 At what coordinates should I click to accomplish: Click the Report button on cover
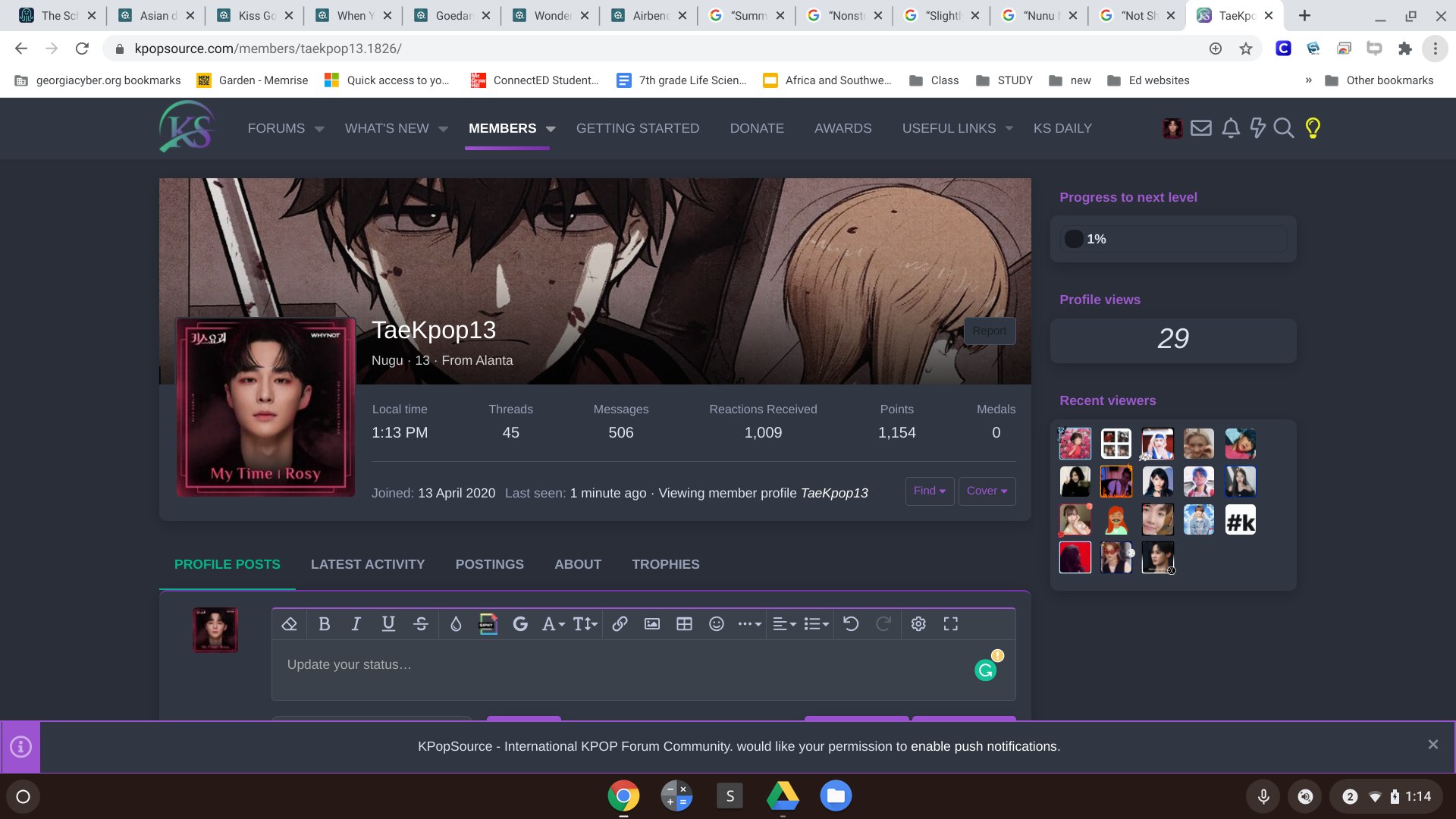point(990,331)
